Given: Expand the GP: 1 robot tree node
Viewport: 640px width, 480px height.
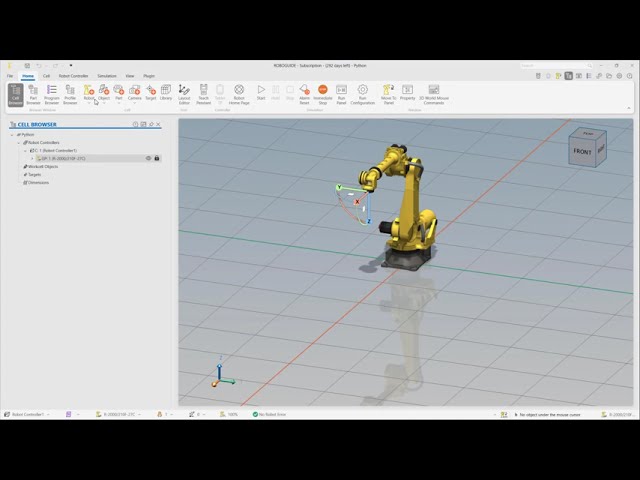Looking at the screenshot, I should tap(32, 158).
